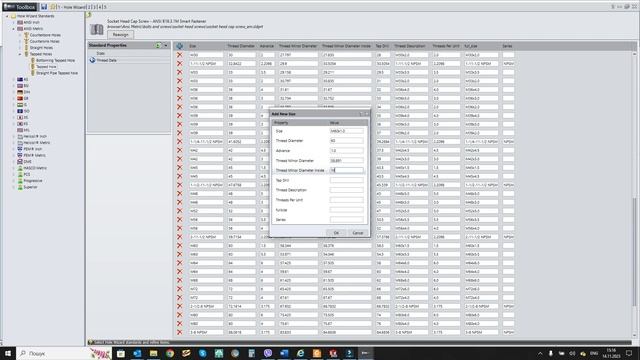Collapse the ANSI Metric standard
The width and height of the screenshot is (640, 360).
13,29
